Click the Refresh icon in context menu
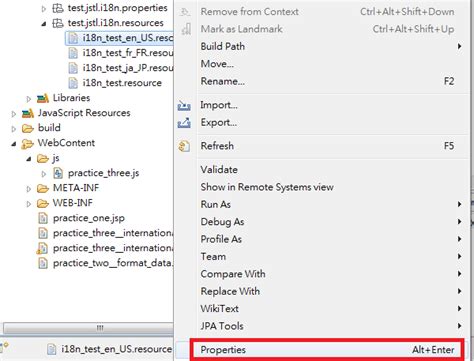The height and width of the screenshot is (361, 474). click(x=184, y=146)
